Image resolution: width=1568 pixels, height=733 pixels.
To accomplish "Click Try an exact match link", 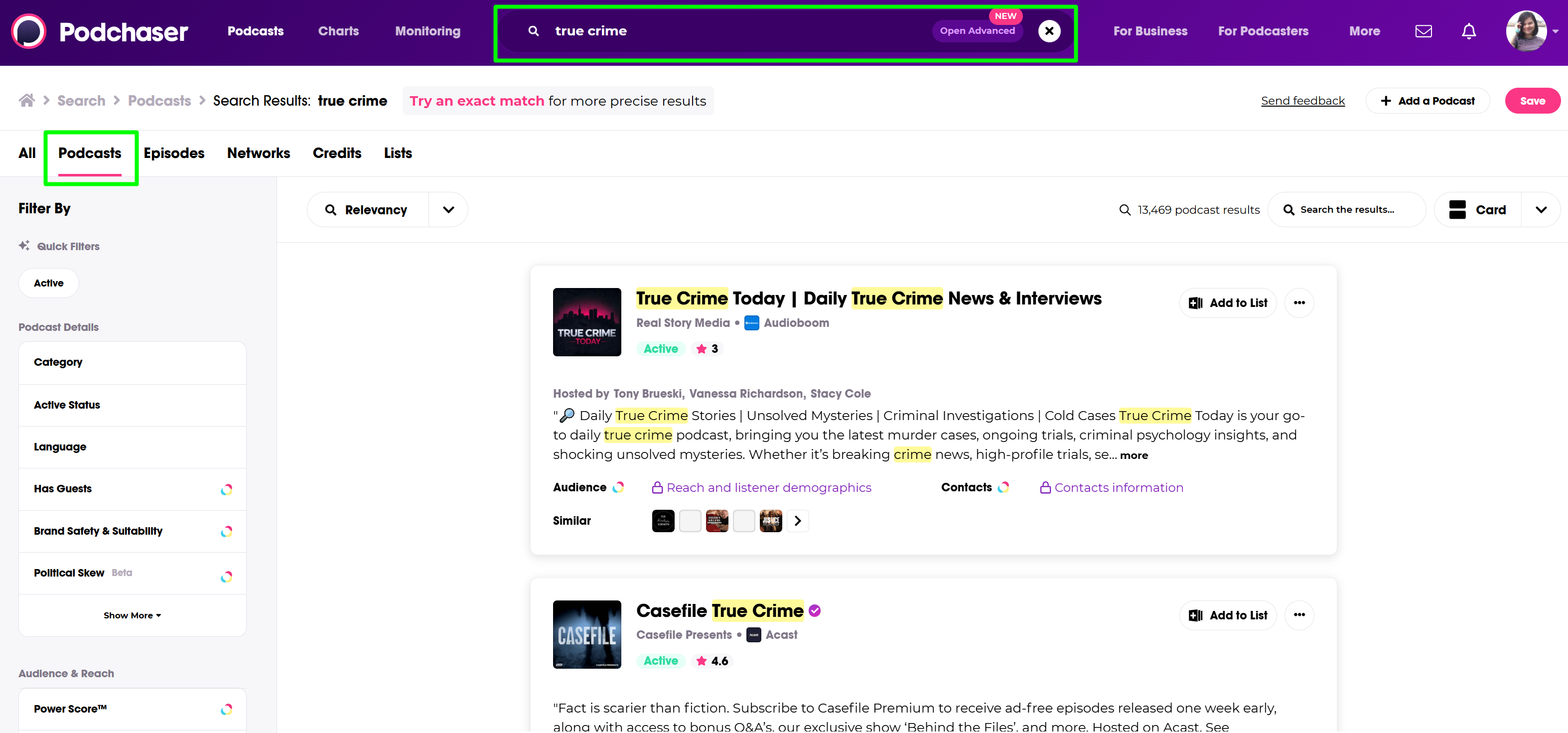I will (x=477, y=101).
